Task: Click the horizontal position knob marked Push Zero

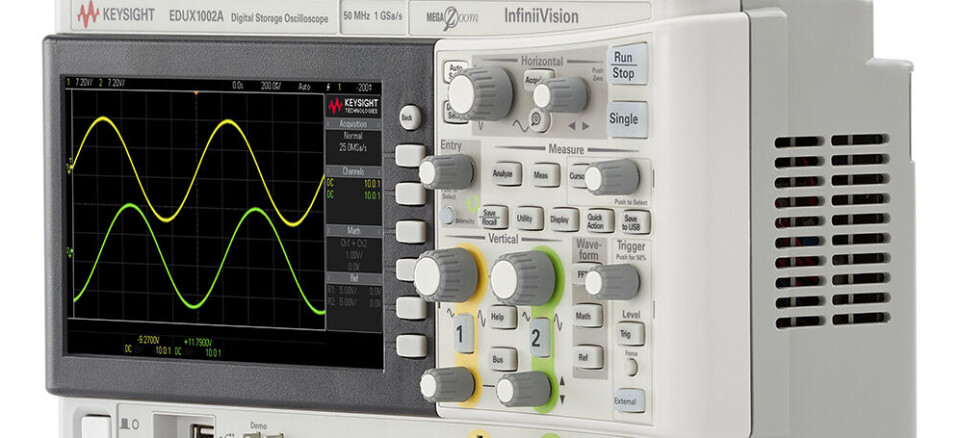Action: click(560, 95)
